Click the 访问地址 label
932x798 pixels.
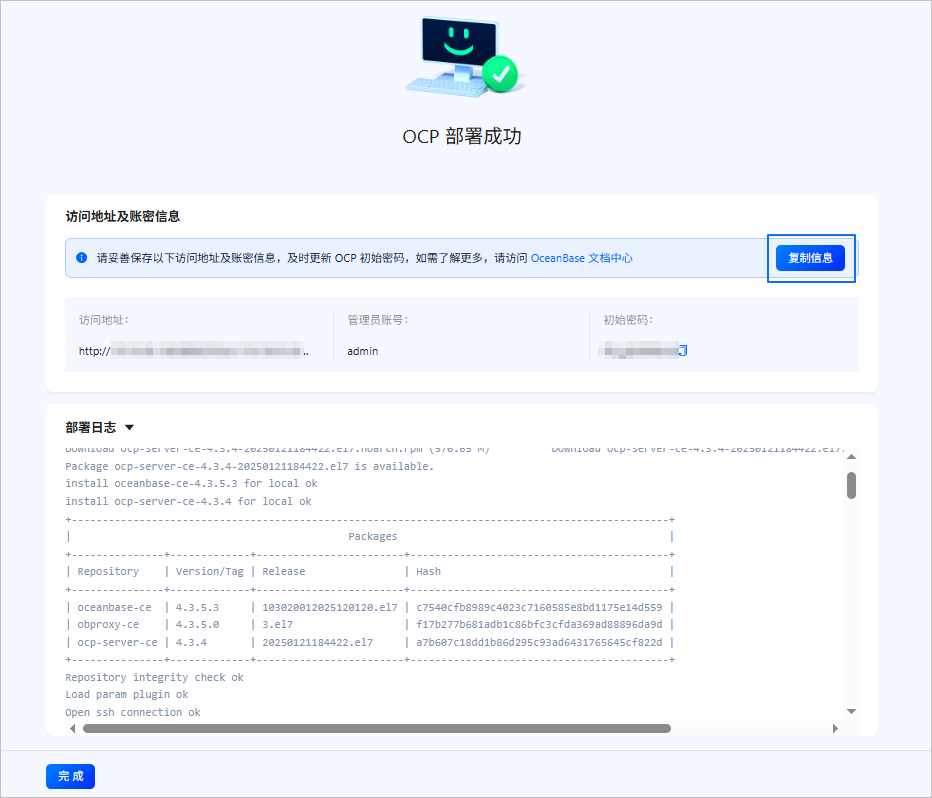coord(103,320)
